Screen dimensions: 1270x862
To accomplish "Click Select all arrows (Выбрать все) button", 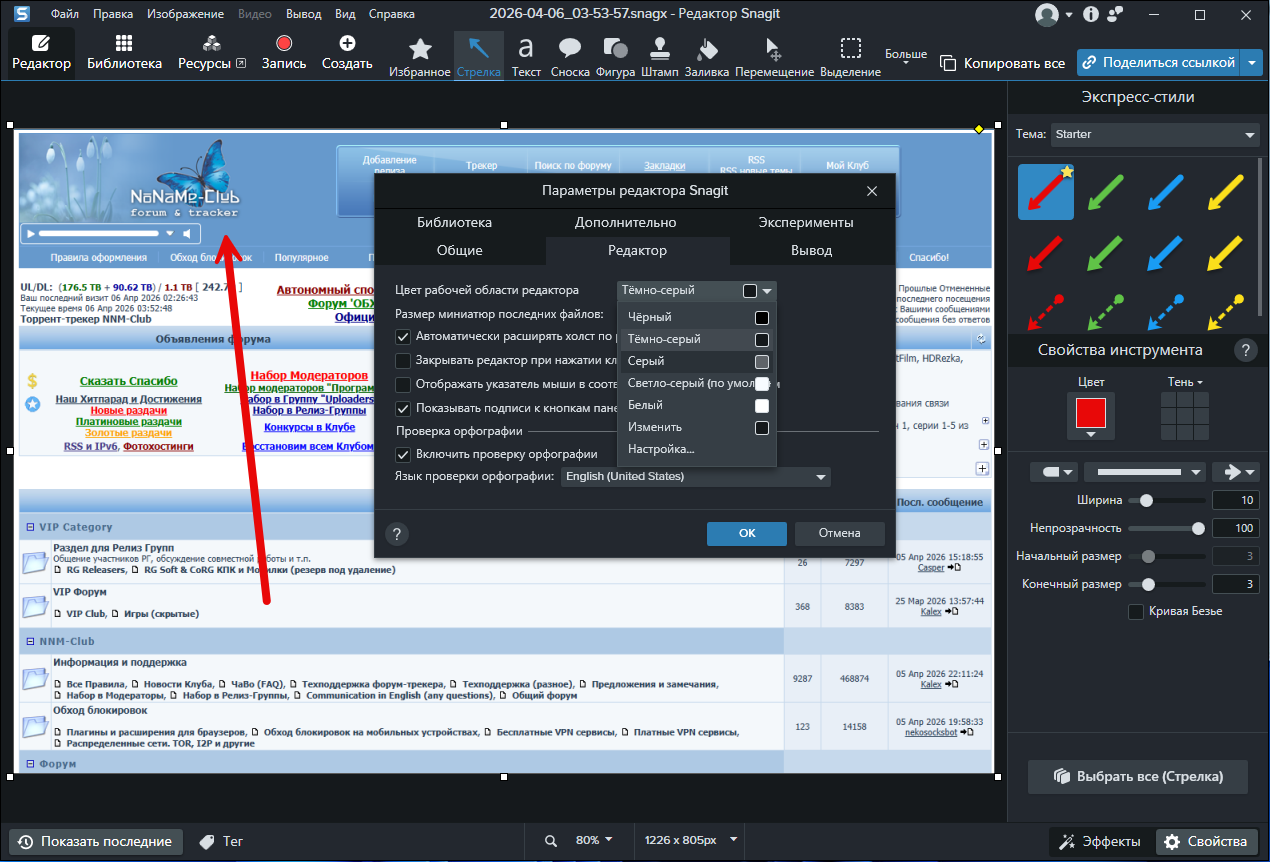I will [1138, 776].
